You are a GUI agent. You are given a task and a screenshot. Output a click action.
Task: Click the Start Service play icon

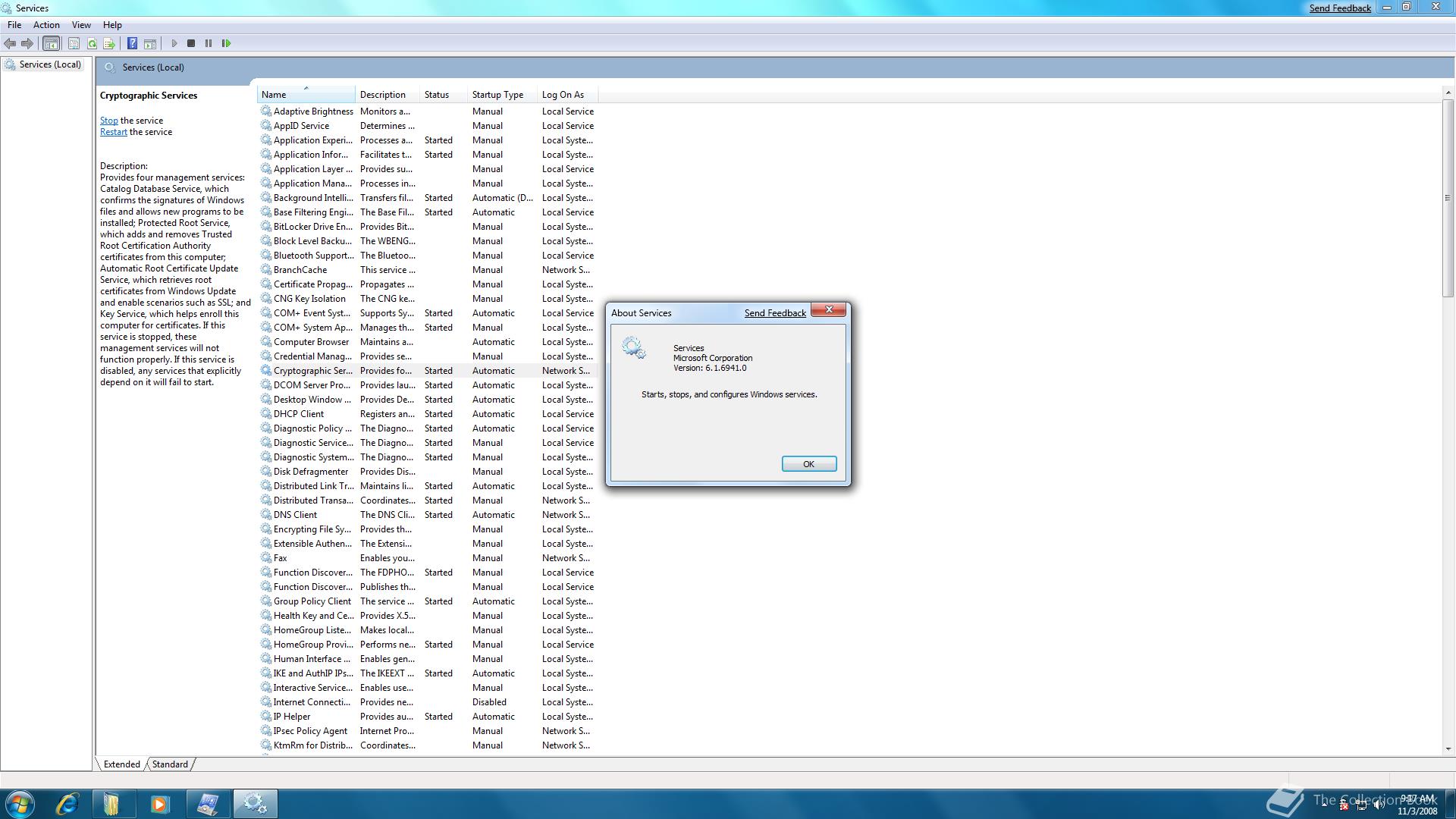(174, 43)
